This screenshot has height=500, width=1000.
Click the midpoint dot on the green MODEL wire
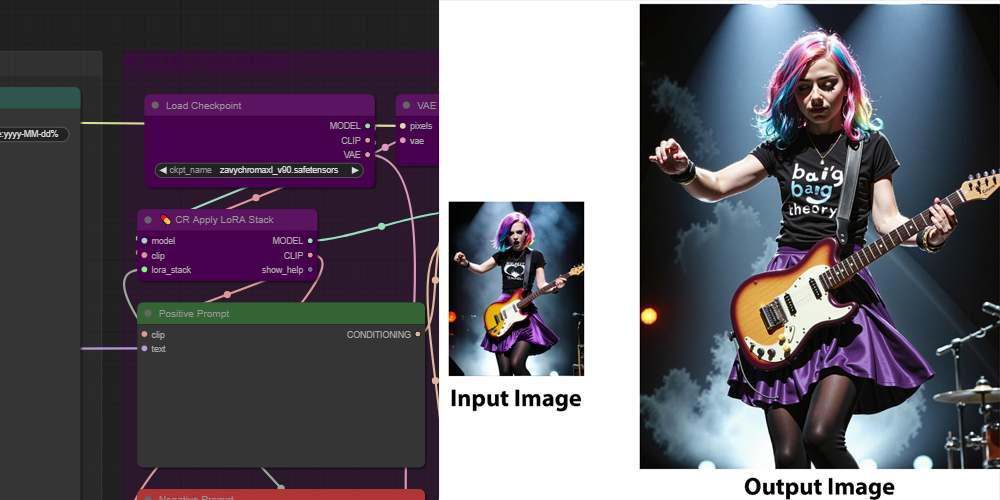(x=381, y=226)
